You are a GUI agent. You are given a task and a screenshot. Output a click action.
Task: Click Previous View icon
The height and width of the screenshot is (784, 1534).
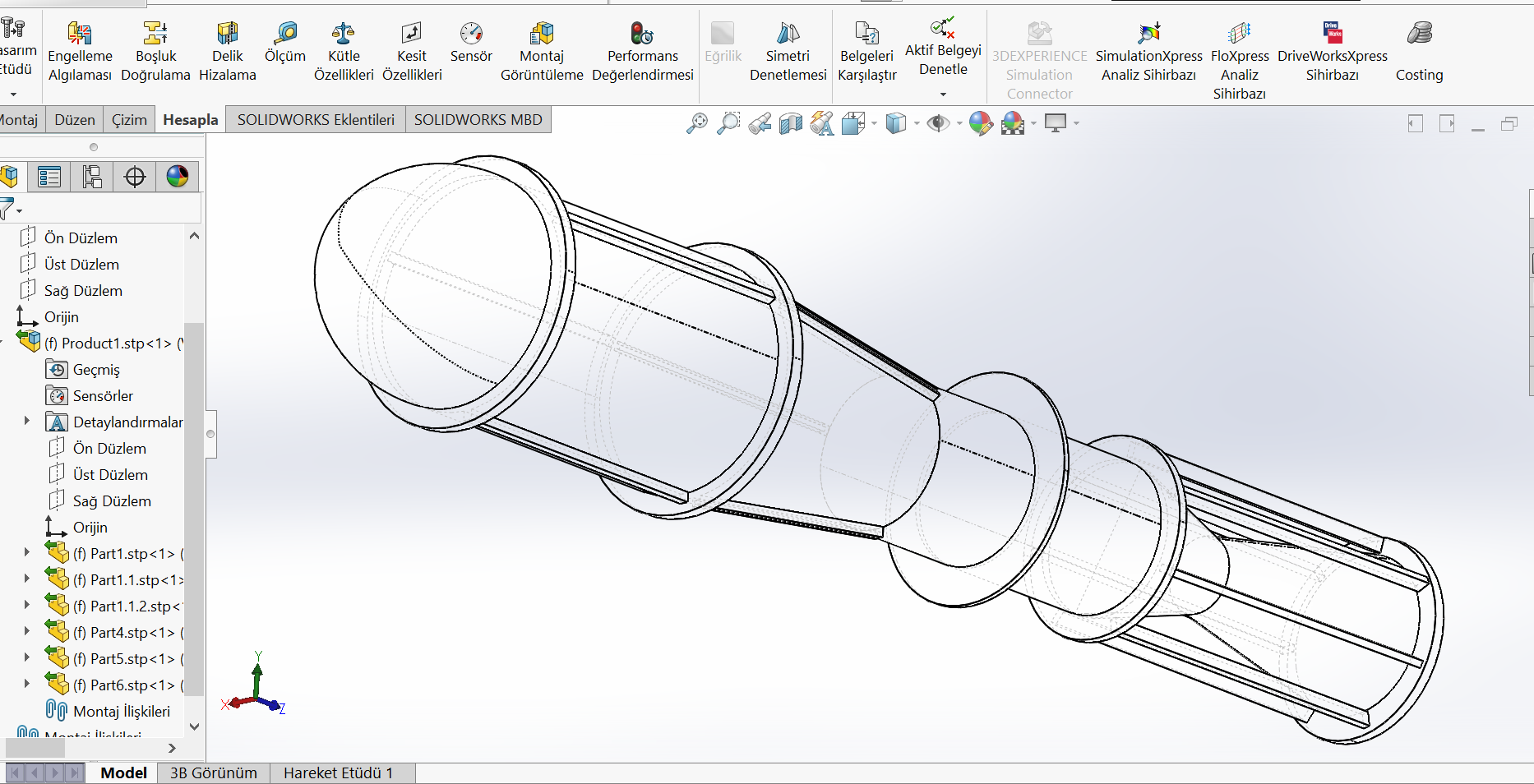(760, 123)
